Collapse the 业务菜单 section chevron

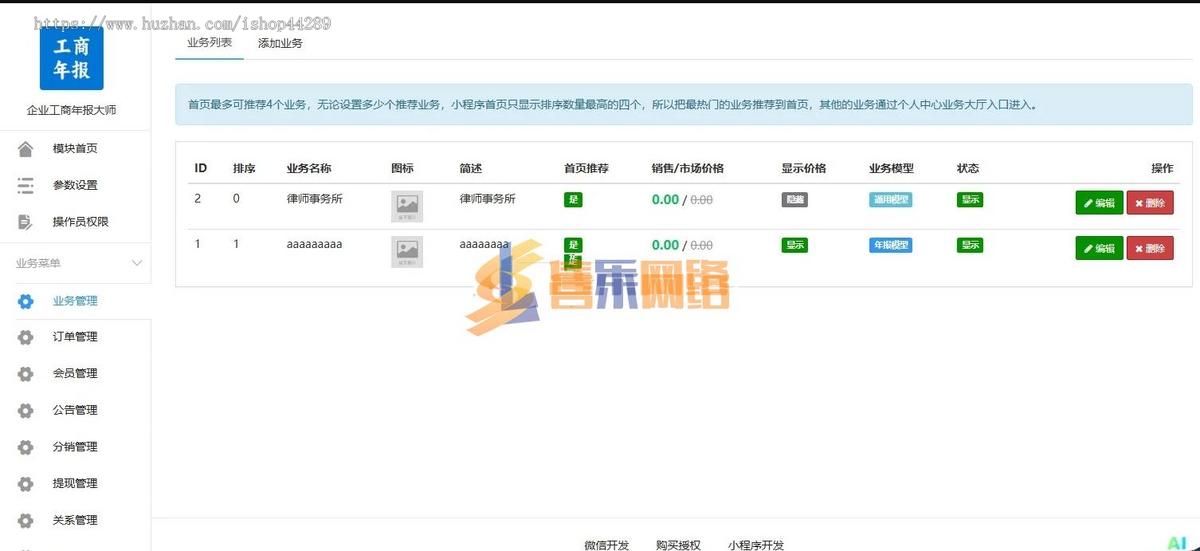pos(138,263)
